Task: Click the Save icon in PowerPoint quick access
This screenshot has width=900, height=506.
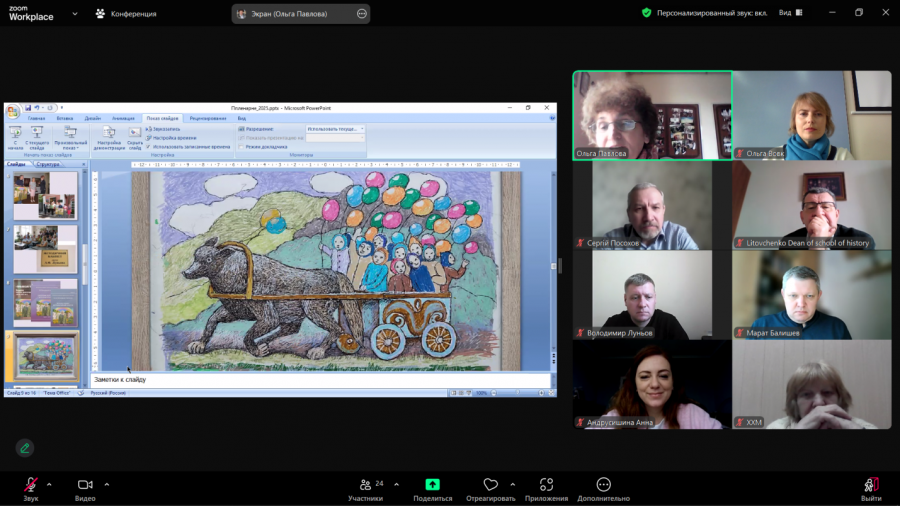Action: [x=28, y=108]
